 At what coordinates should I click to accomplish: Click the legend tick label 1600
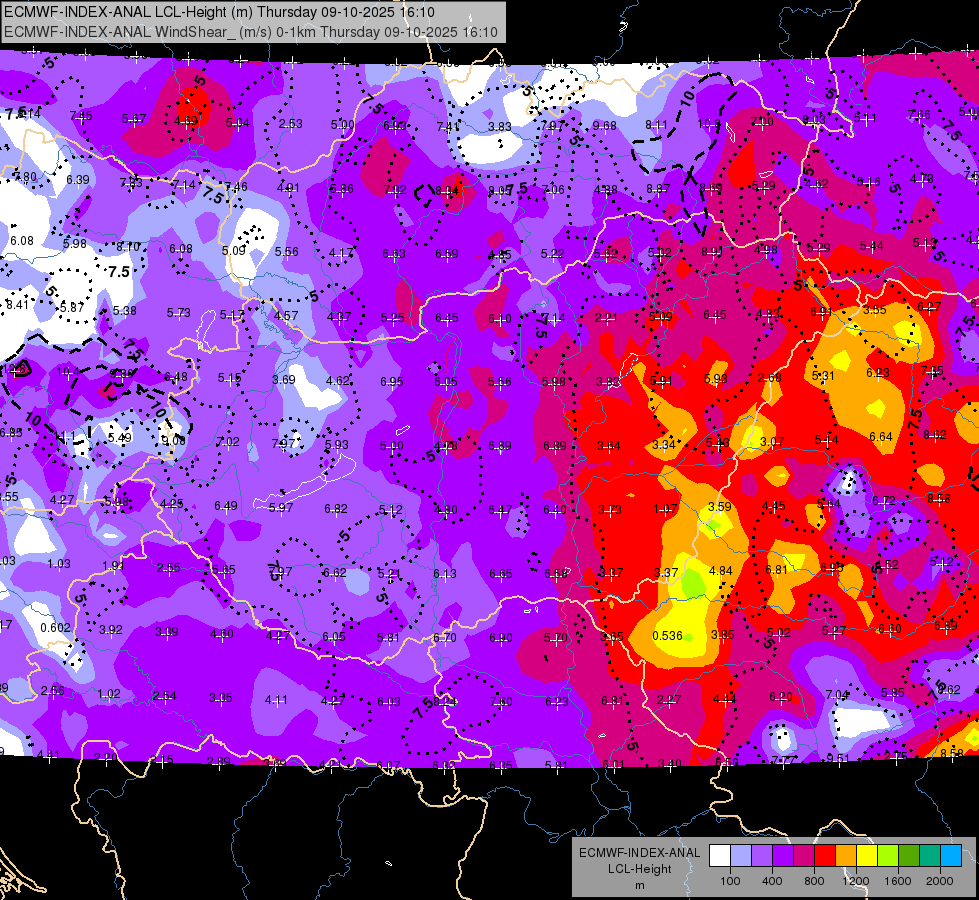[898, 881]
